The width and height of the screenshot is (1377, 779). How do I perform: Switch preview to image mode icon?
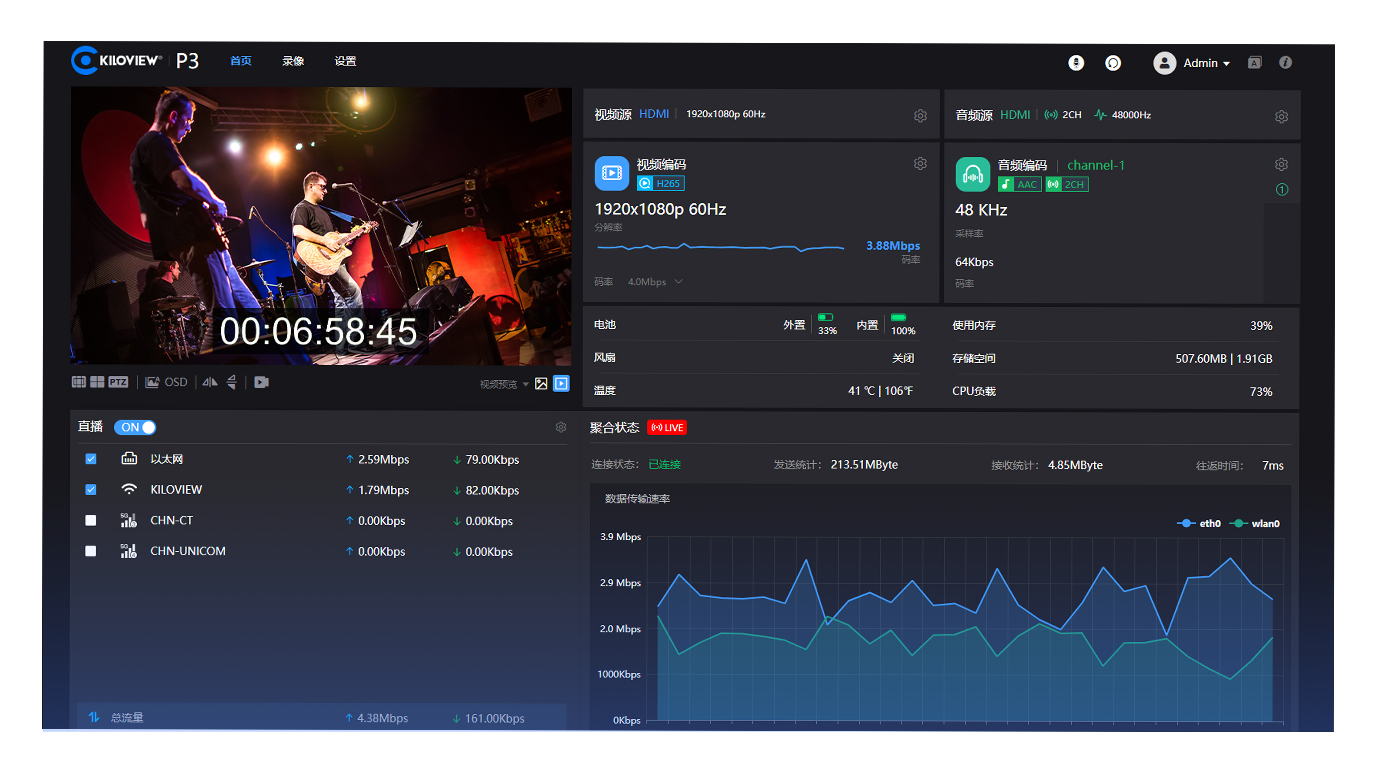pos(541,383)
